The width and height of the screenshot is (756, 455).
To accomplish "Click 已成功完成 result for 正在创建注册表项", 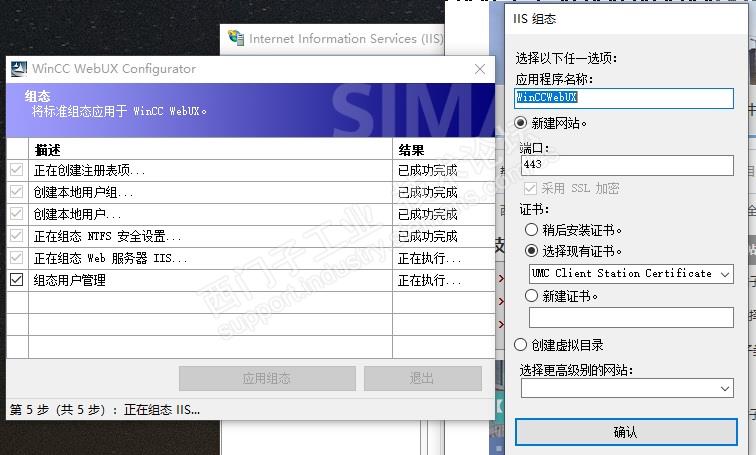I will click(x=428, y=170).
